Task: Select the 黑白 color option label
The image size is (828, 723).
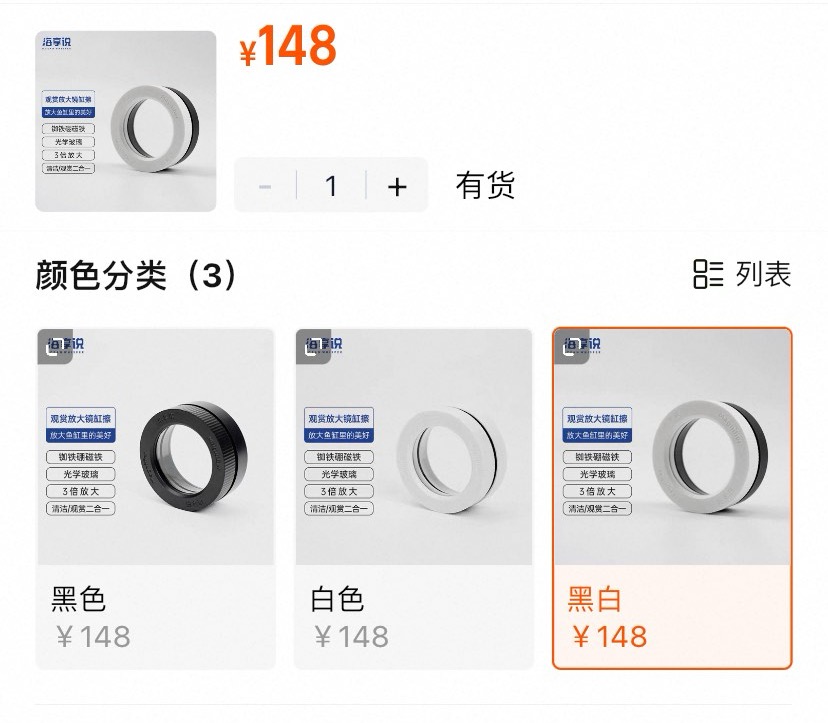Action: pos(595,599)
